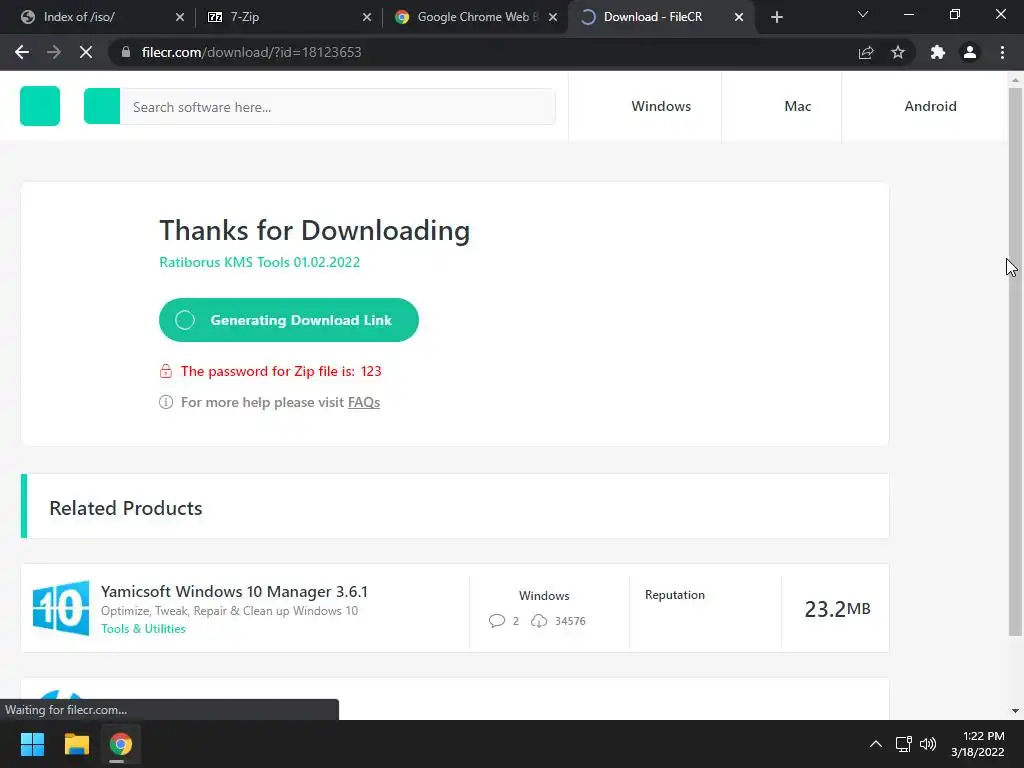
Task: Open the taskbar clock and date
Action: click(x=978, y=744)
